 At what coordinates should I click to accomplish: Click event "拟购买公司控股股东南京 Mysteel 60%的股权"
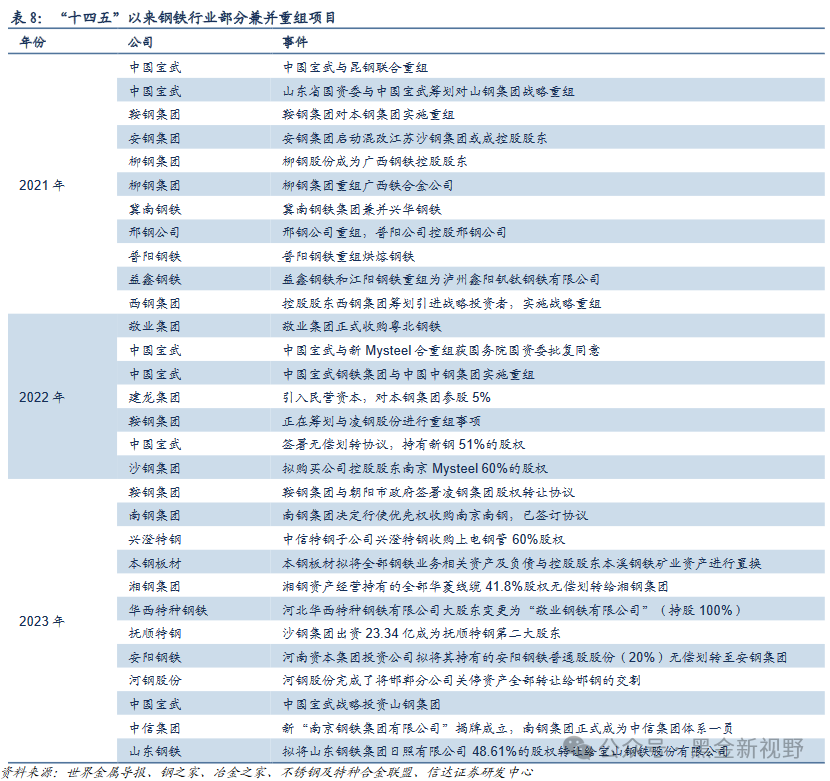415,468
